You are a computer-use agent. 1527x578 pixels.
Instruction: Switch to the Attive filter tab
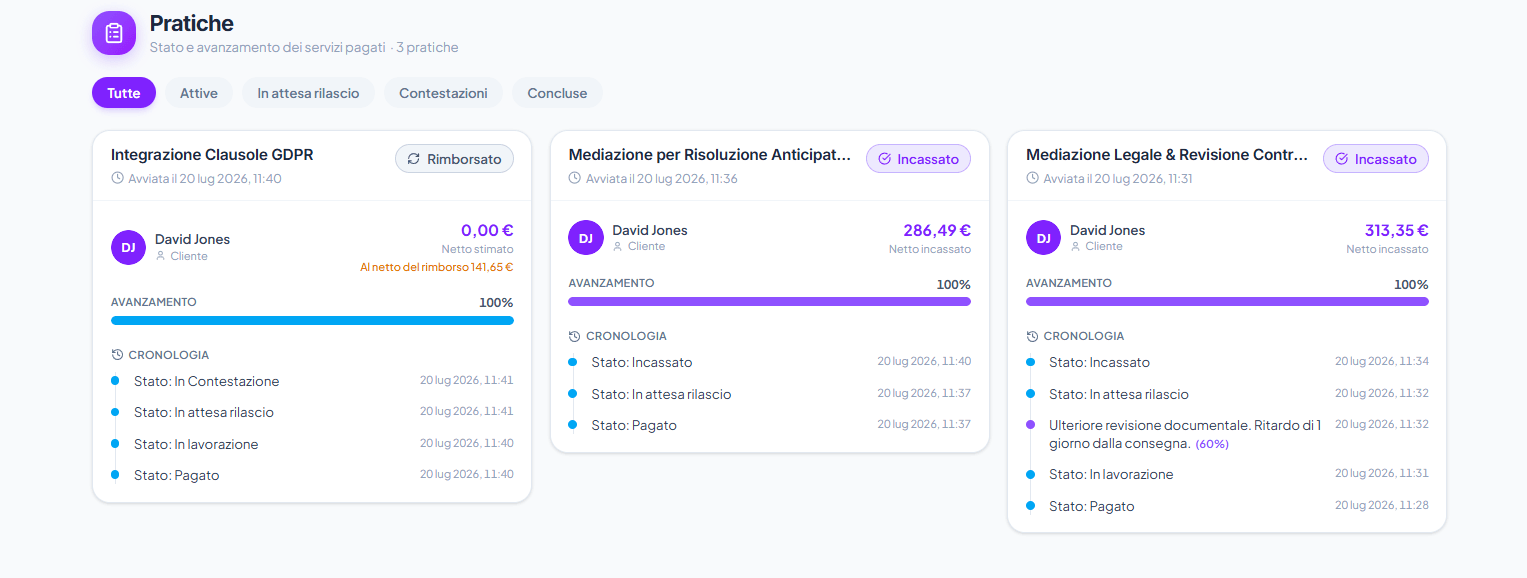(x=199, y=93)
